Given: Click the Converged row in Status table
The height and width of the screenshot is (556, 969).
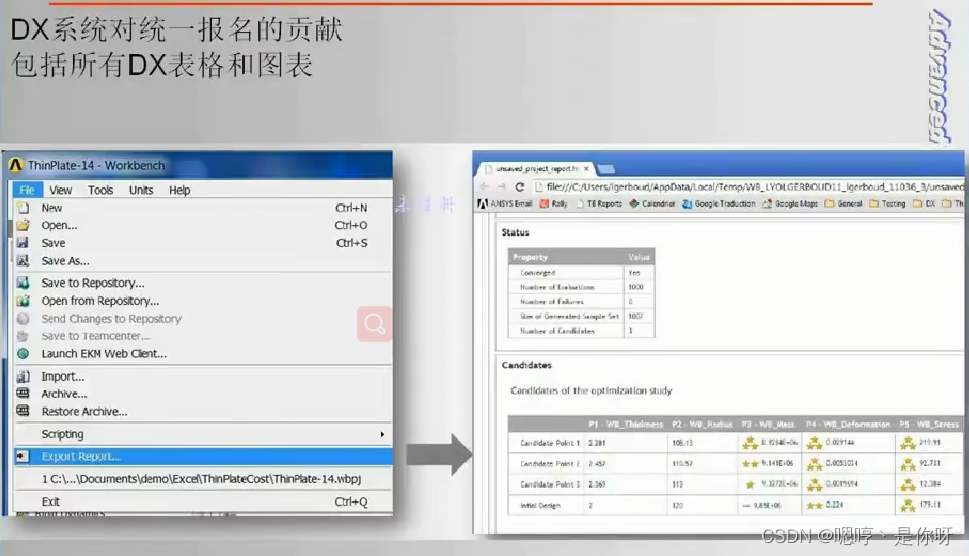Looking at the screenshot, I should click(x=582, y=272).
